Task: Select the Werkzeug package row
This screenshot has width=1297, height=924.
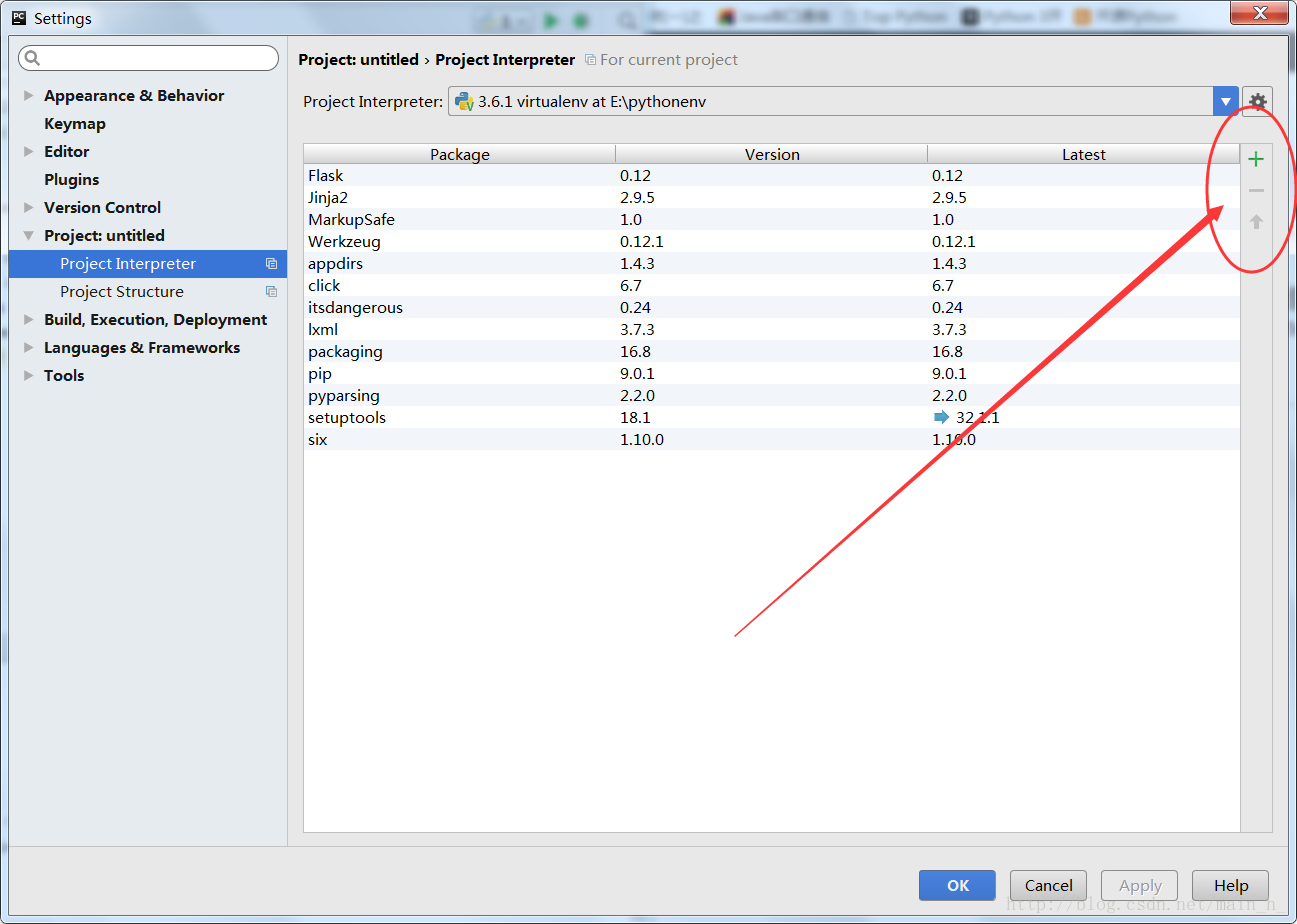Action: point(772,242)
